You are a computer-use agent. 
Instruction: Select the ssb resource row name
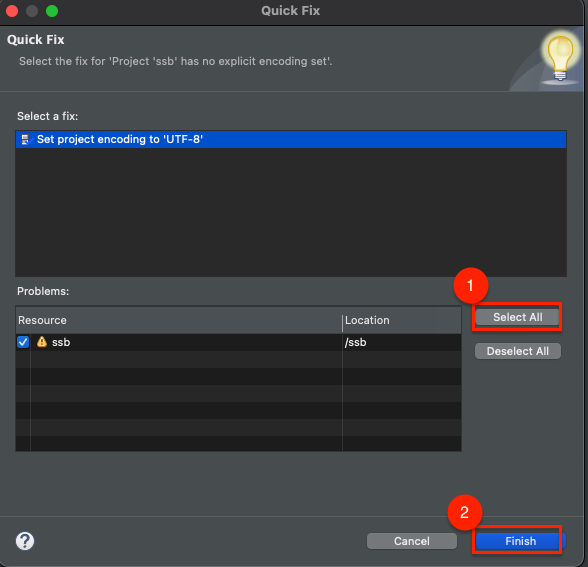coord(61,342)
